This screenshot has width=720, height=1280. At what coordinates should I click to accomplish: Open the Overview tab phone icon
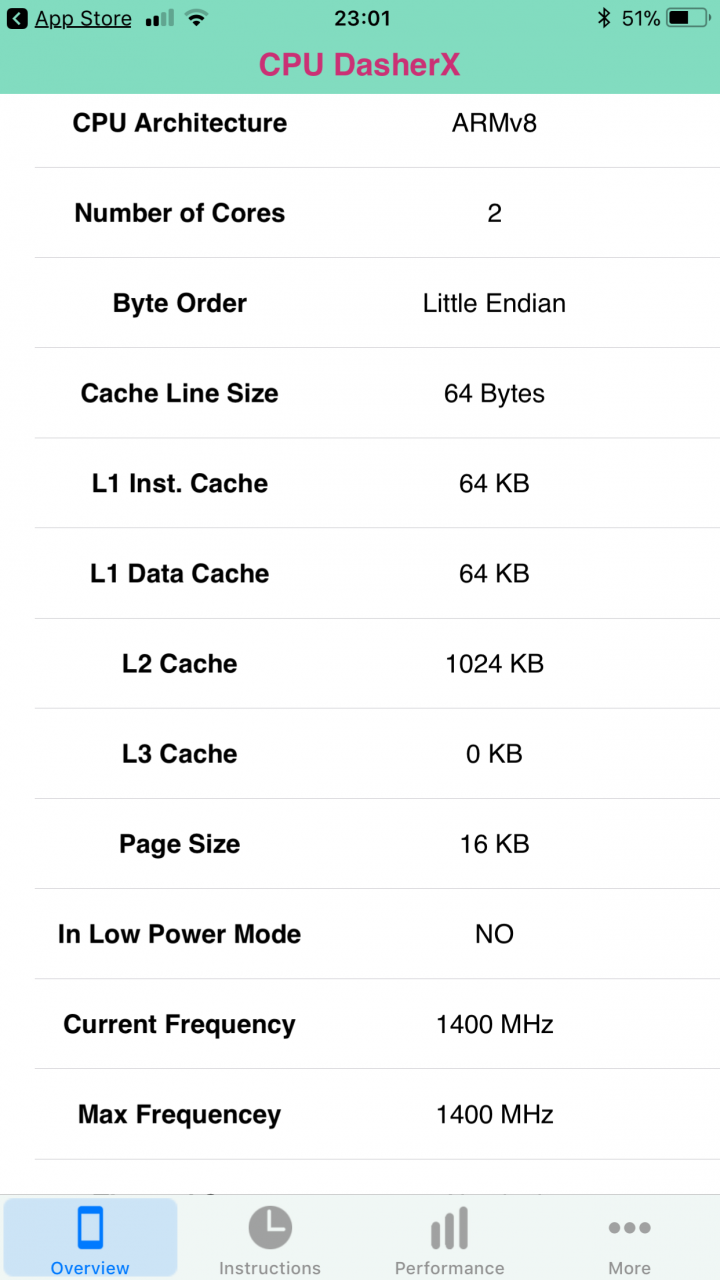pyautogui.click(x=90, y=1227)
